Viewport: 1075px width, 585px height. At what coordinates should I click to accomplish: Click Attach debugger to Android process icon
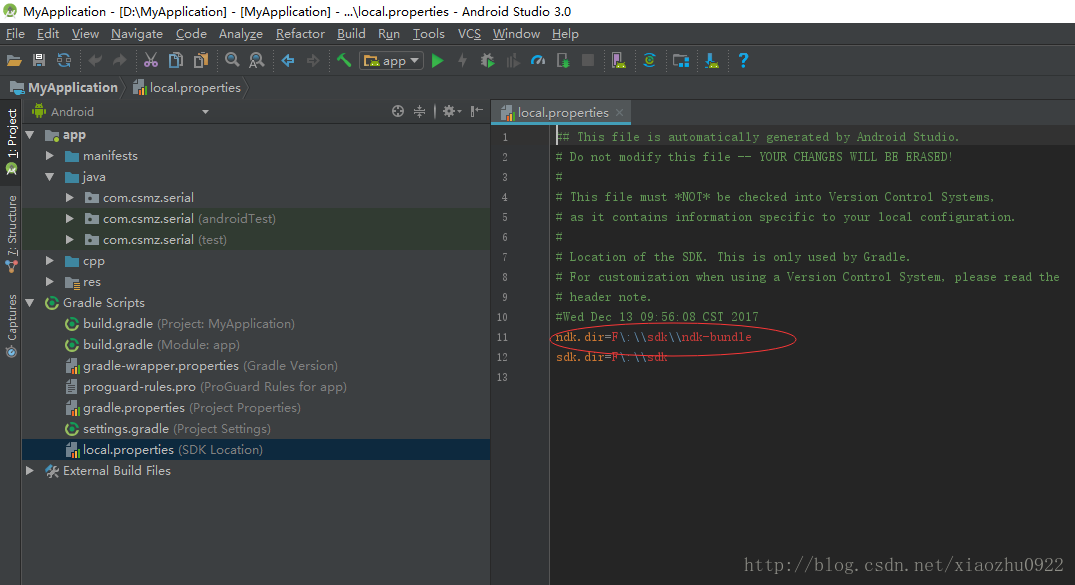(x=563, y=61)
